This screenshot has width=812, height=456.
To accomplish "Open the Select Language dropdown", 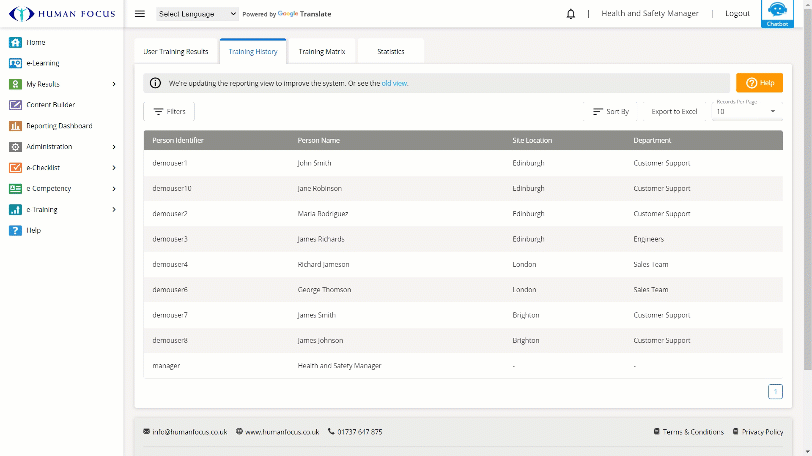I will click(197, 14).
